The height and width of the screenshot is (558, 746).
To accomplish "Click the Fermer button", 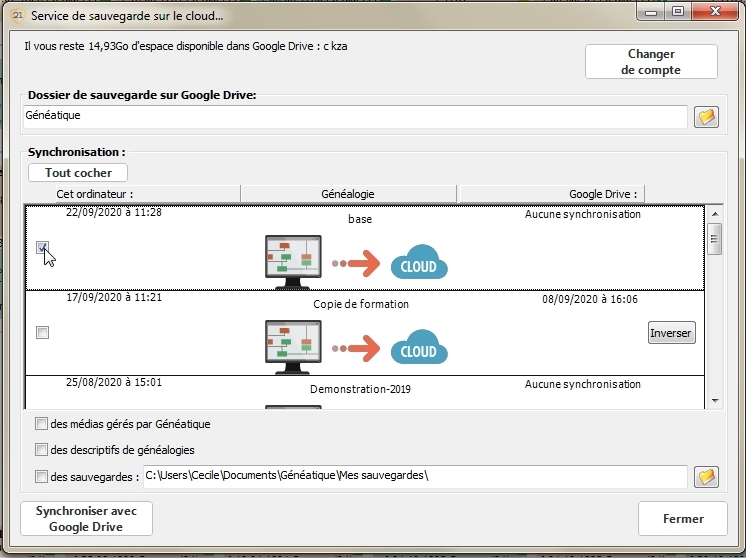I will [x=683, y=519].
